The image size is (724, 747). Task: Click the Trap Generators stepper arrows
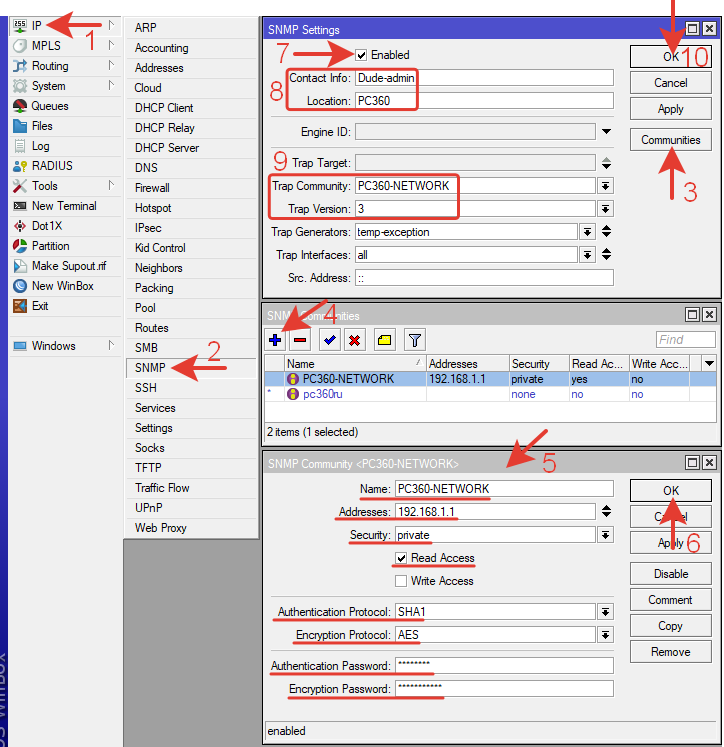606,232
